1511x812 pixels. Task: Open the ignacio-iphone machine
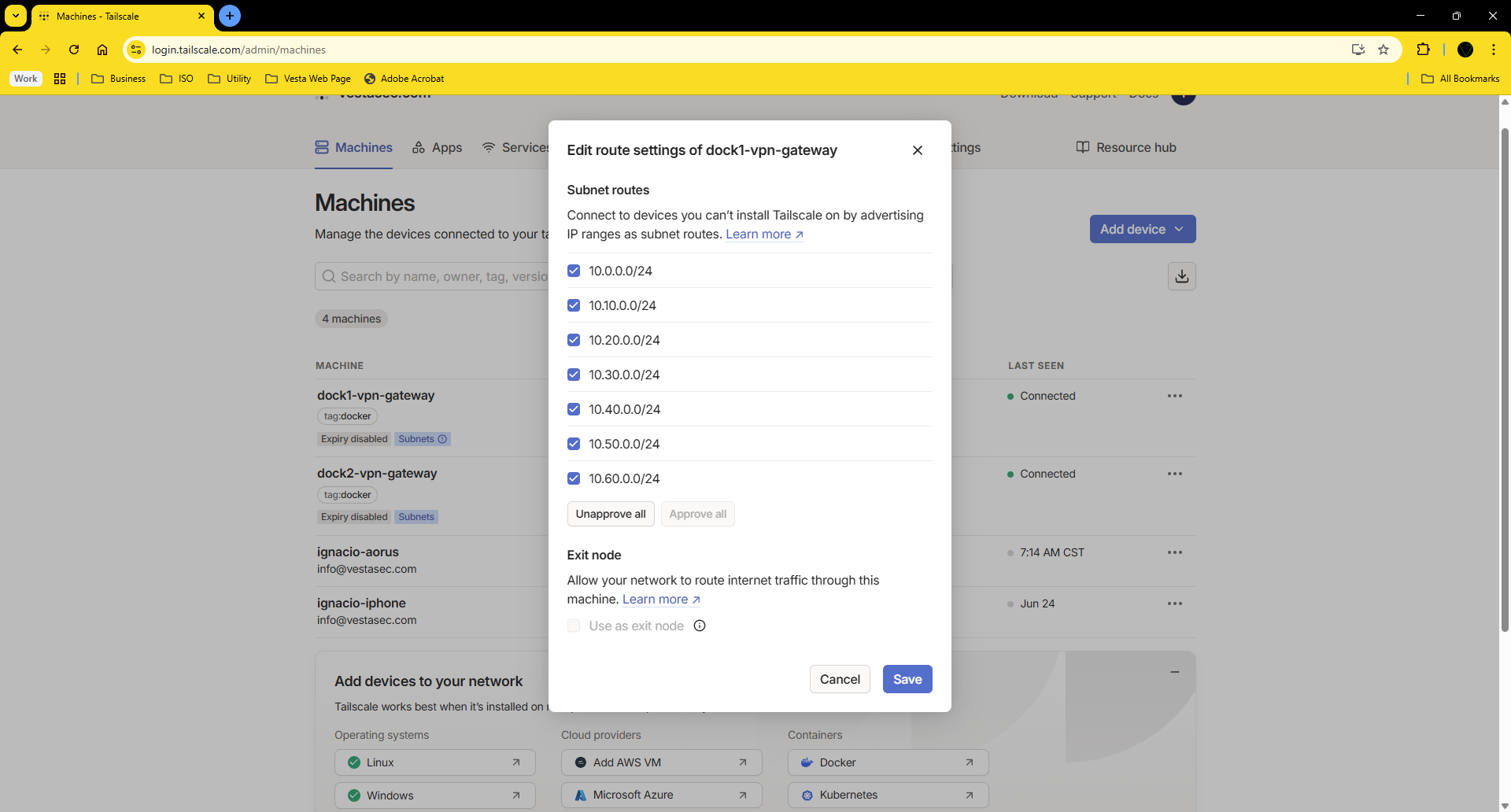click(361, 603)
